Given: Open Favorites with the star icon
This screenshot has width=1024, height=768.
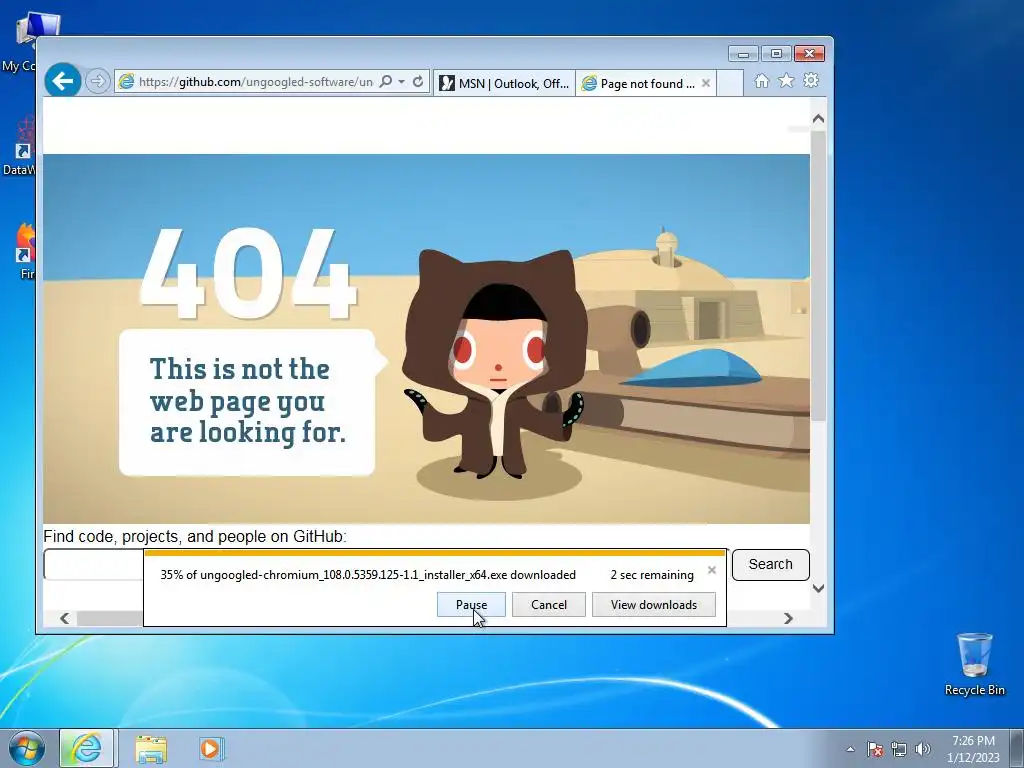Looking at the screenshot, I should [786, 80].
